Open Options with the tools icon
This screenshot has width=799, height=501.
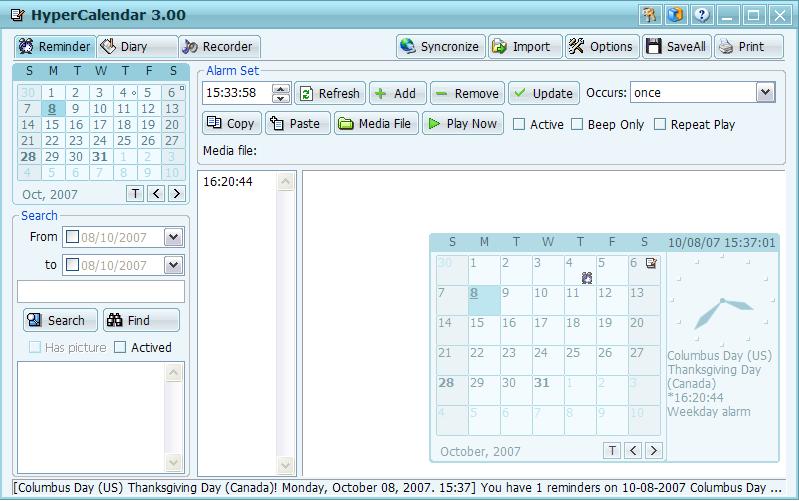(601, 46)
